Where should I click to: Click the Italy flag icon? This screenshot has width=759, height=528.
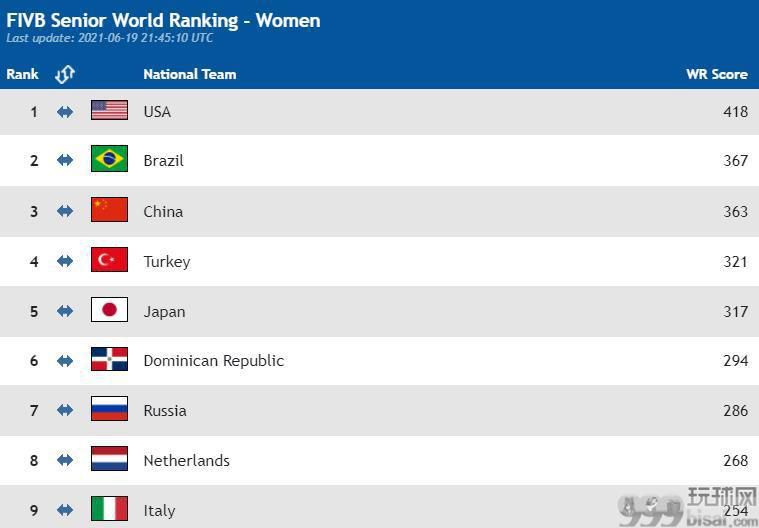pos(109,509)
